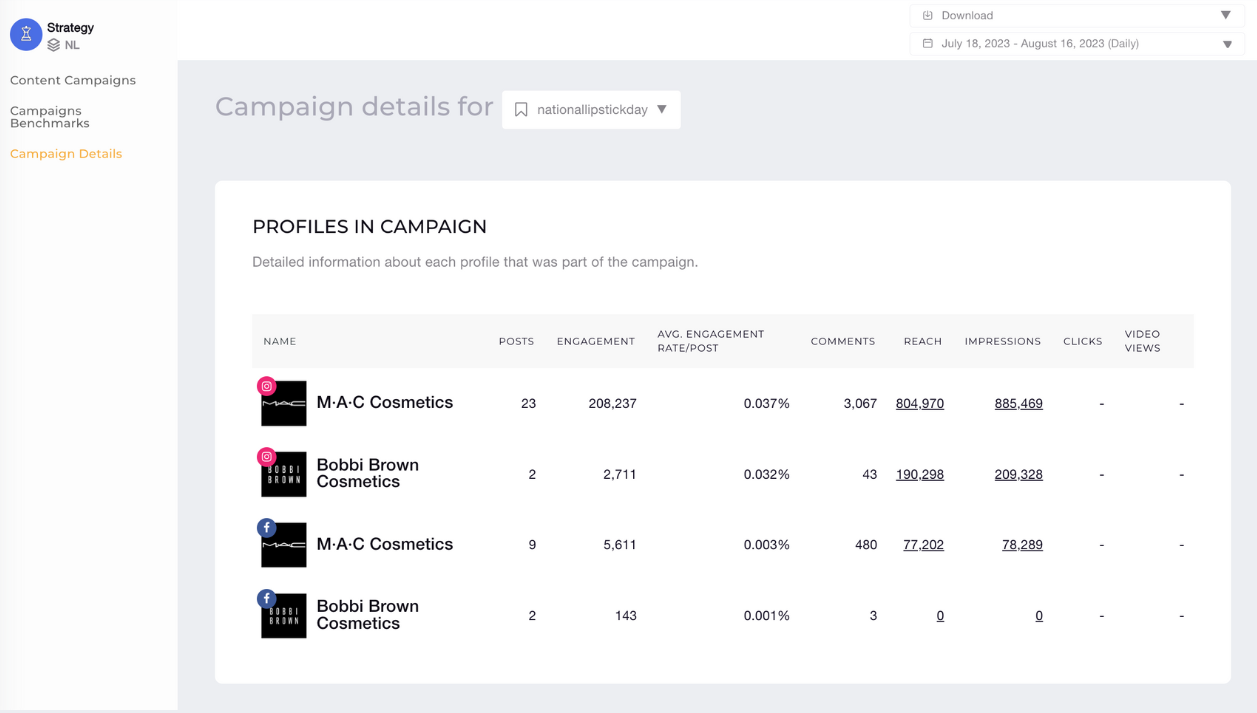Expand the Download dropdown arrow
Image resolution: width=1257 pixels, height=713 pixels.
1226,15
